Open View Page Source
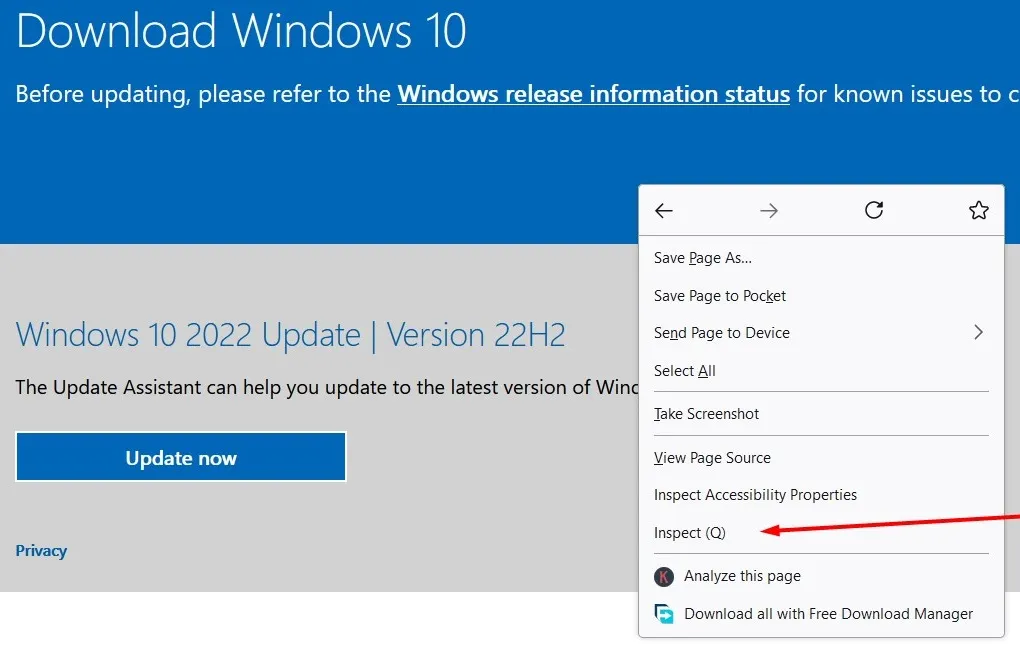 point(821,458)
